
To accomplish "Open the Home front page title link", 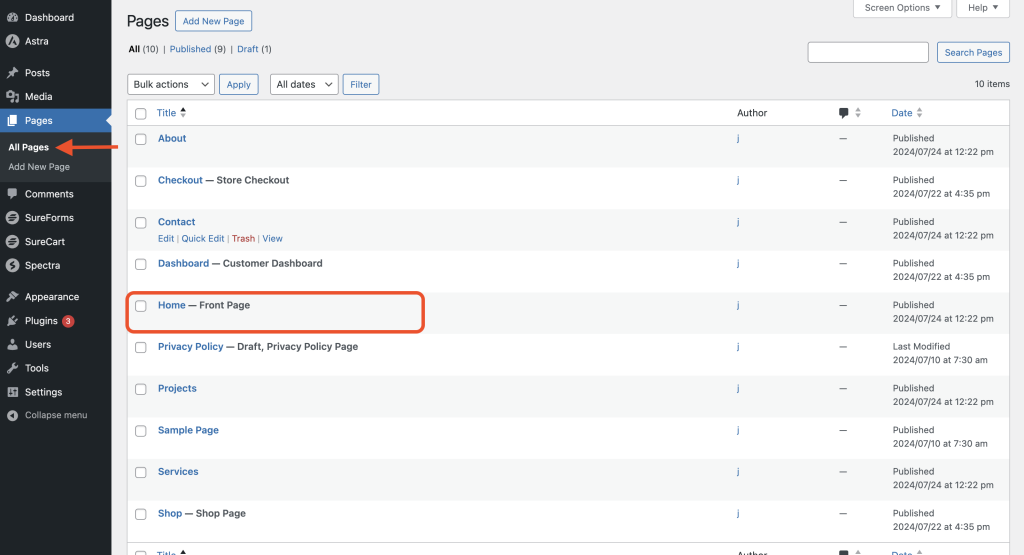I will tap(172, 305).
